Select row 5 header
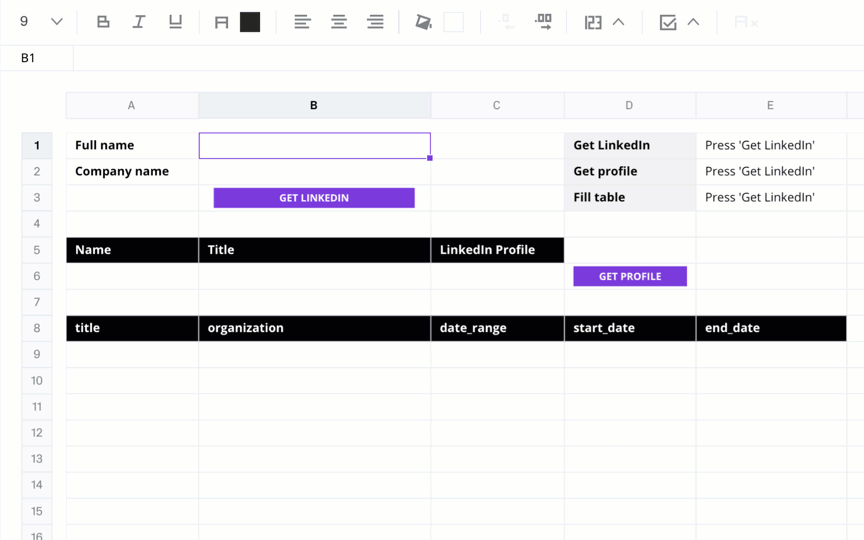Image resolution: width=864 pixels, height=540 pixels. point(37,250)
